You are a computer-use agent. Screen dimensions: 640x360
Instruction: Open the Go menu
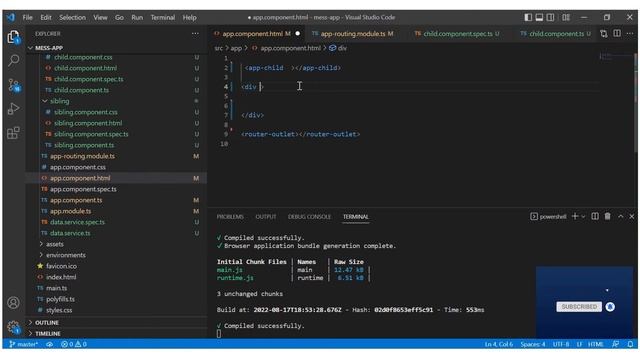coord(119,18)
